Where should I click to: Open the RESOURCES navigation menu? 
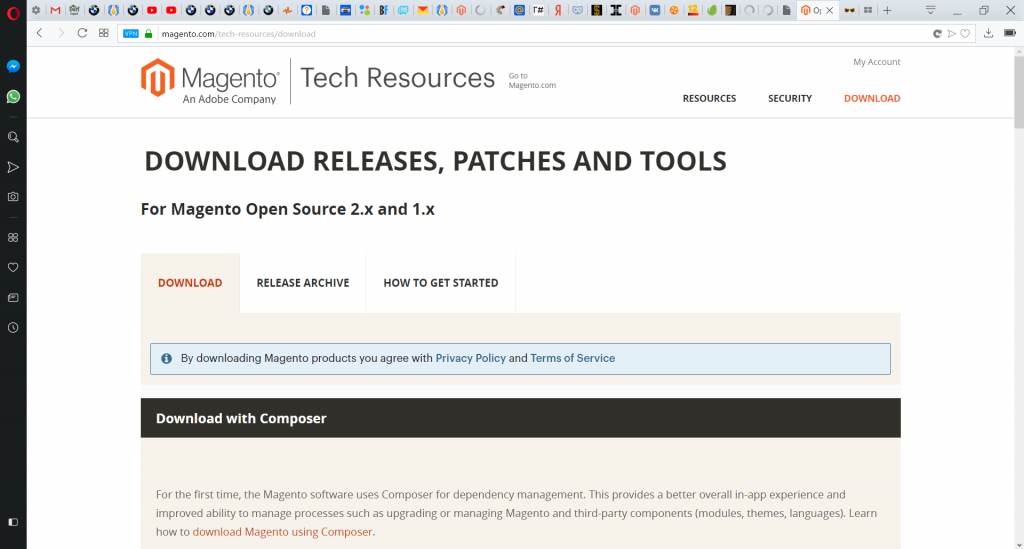point(709,99)
